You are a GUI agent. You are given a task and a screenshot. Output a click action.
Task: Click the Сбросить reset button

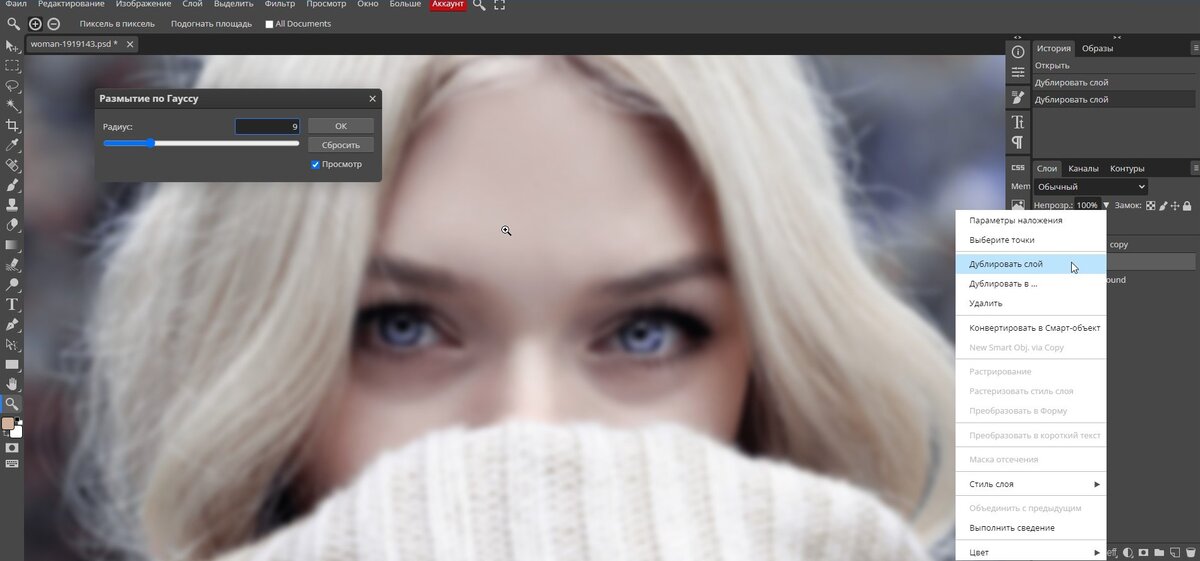pyautogui.click(x=341, y=145)
